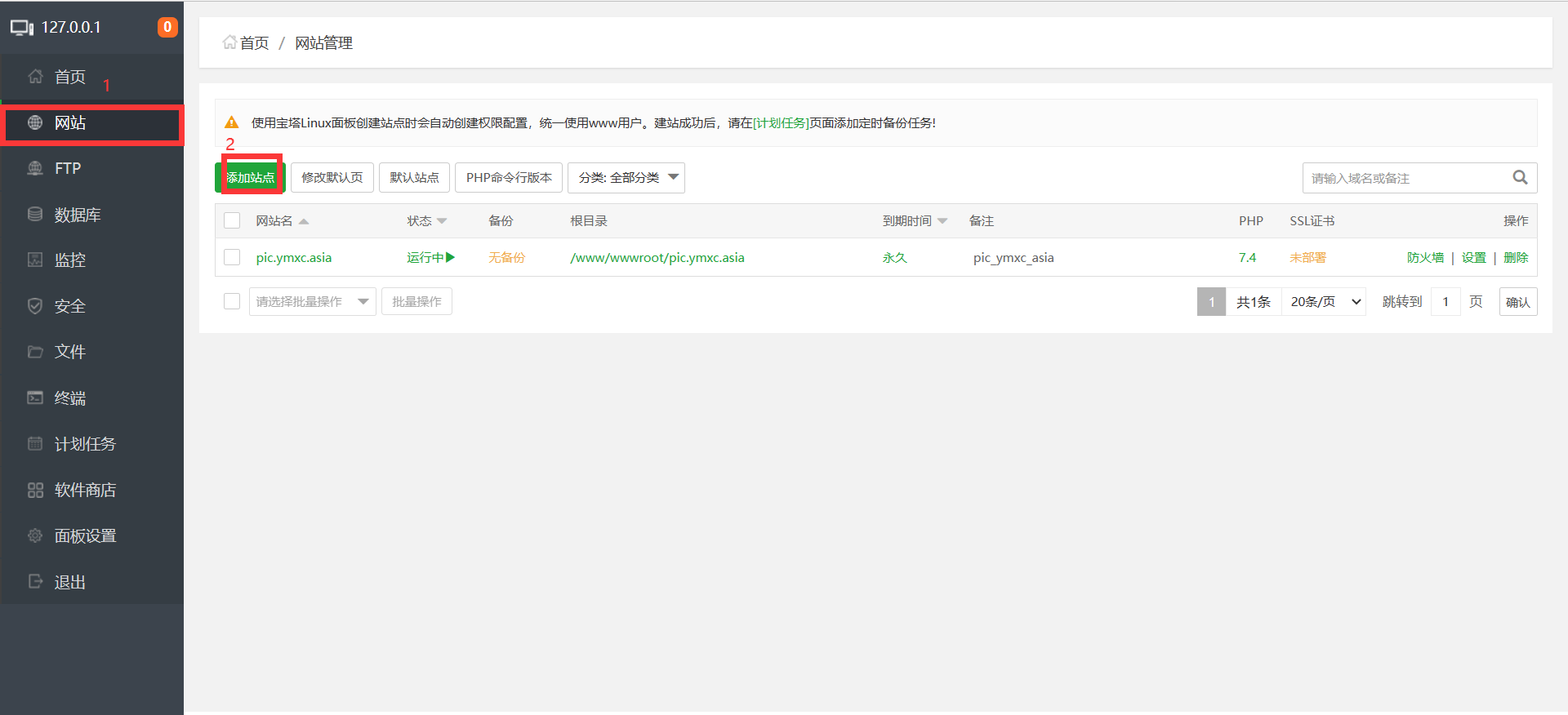1568x715 pixels.
Task: Toggle the select-all checkbox in table header
Action: pyautogui.click(x=232, y=221)
